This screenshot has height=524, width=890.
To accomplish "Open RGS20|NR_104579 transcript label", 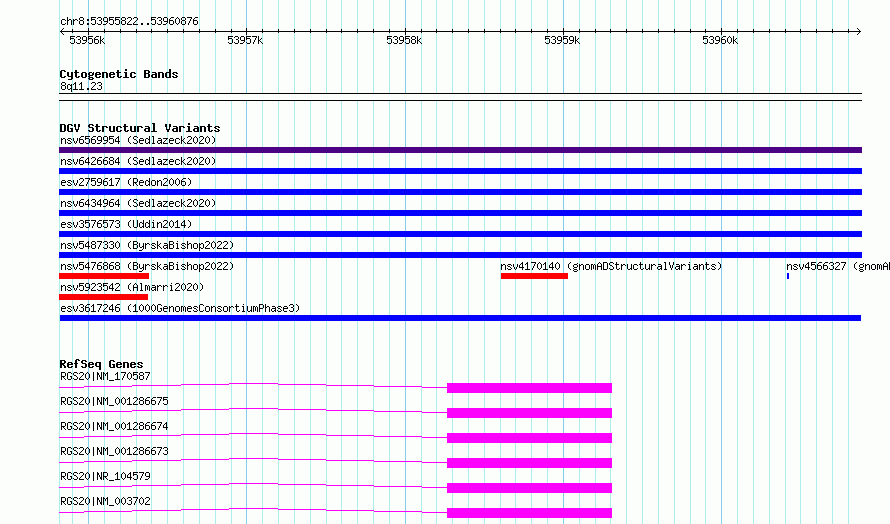I will (105, 476).
